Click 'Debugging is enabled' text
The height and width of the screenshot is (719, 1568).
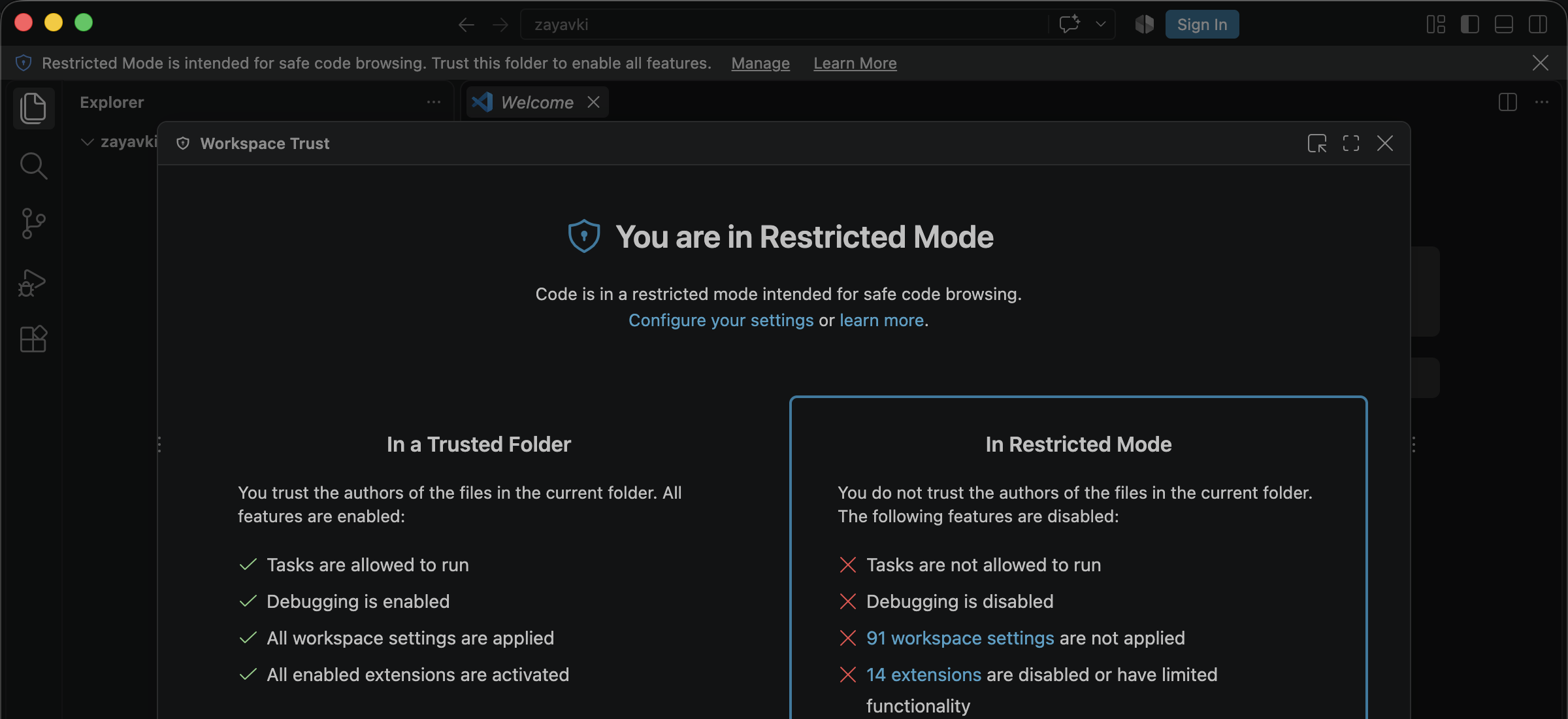[358, 601]
